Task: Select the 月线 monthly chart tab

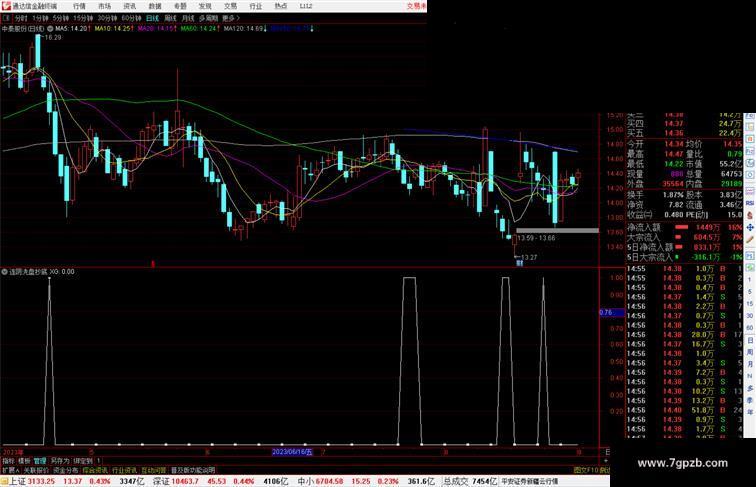Action: point(188,18)
